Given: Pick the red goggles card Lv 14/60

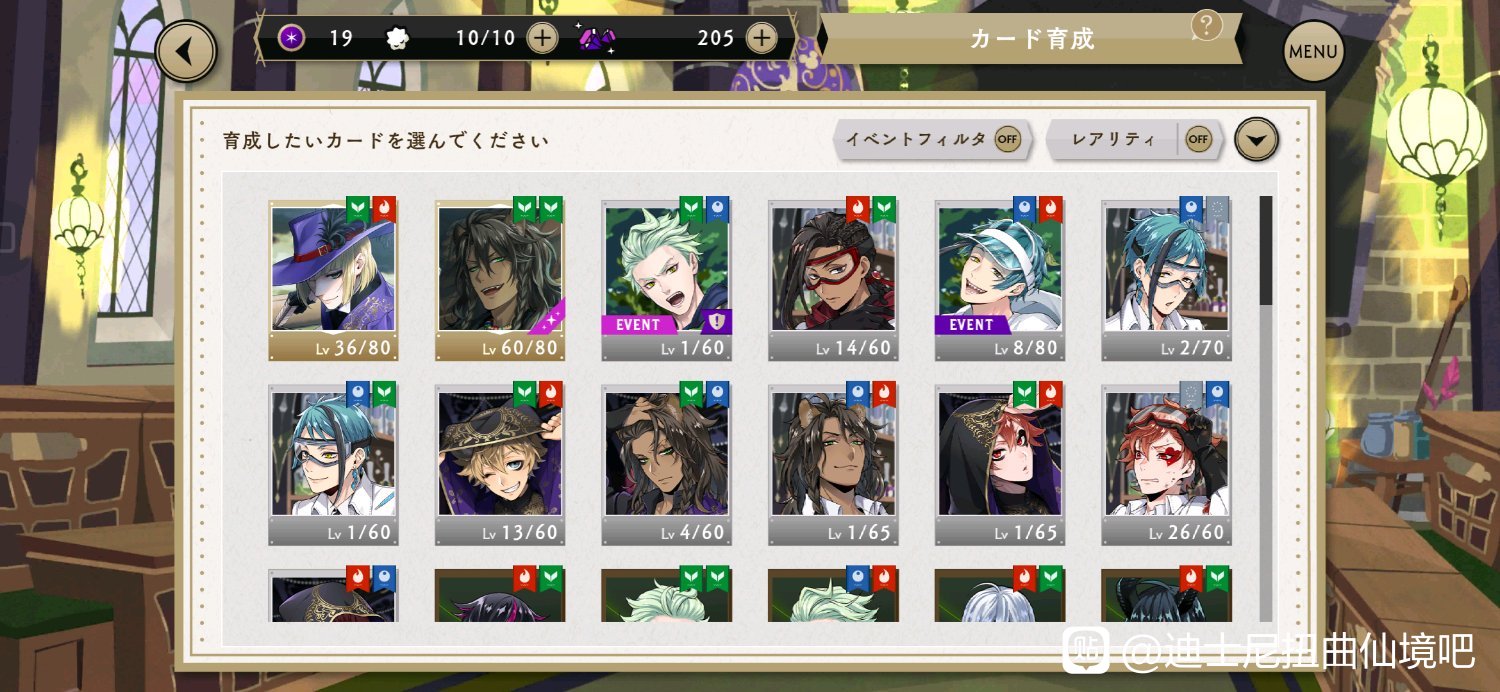Looking at the screenshot, I should [833, 279].
